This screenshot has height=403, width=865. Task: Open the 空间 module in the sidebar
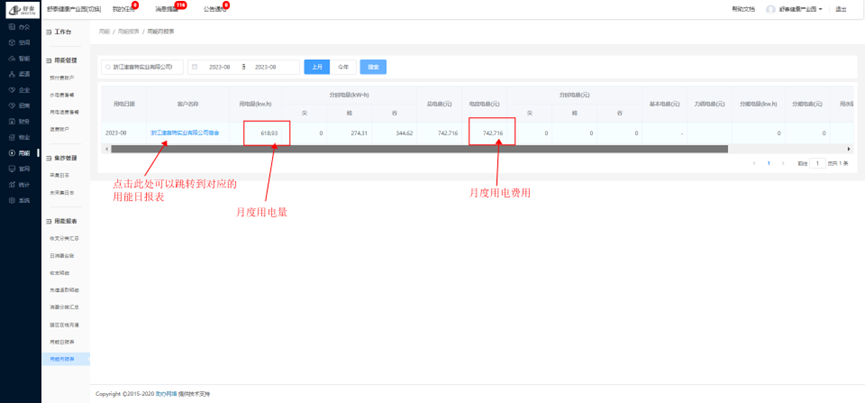(20, 42)
